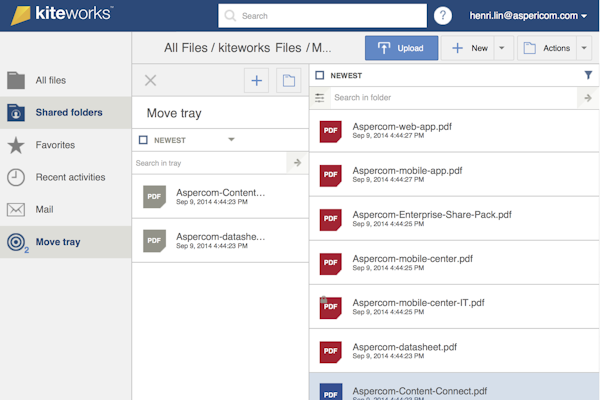
Task: Click gray PDF icon of Aspercom-datashe... in tray
Action: tap(154, 241)
